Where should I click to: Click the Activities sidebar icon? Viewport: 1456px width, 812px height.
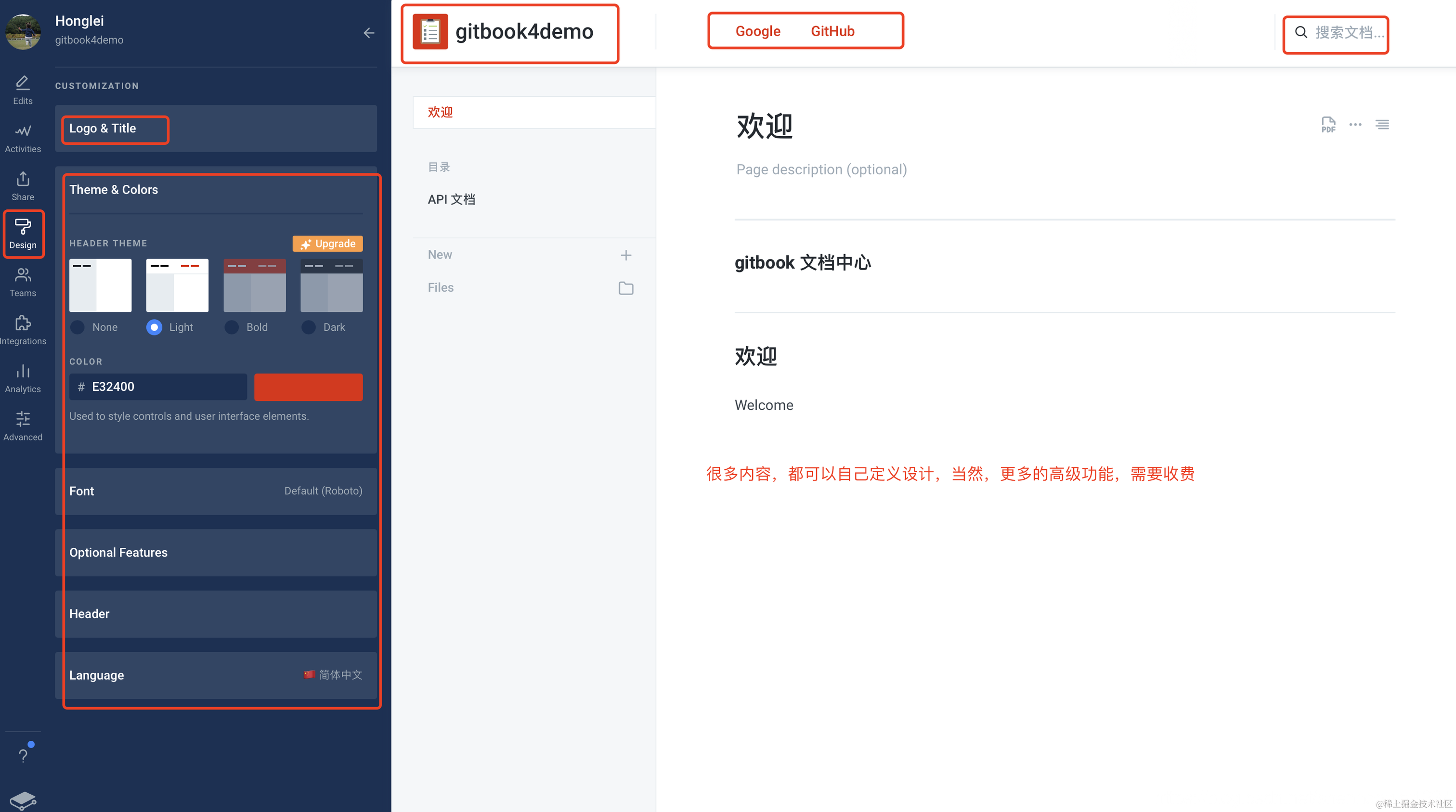(23, 137)
